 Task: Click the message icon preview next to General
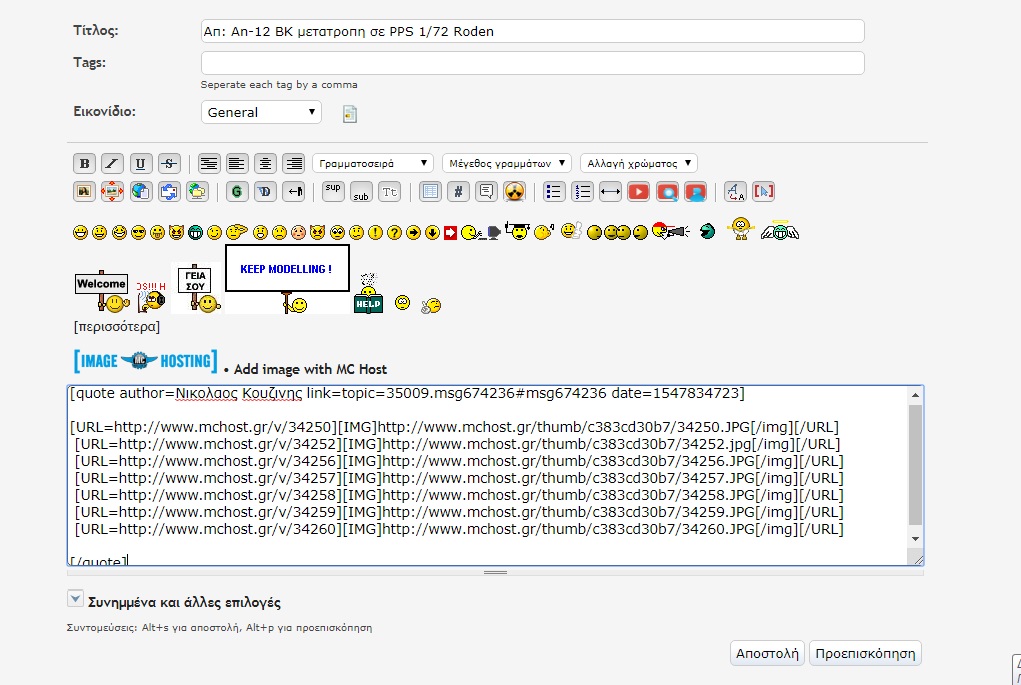(350, 114)
